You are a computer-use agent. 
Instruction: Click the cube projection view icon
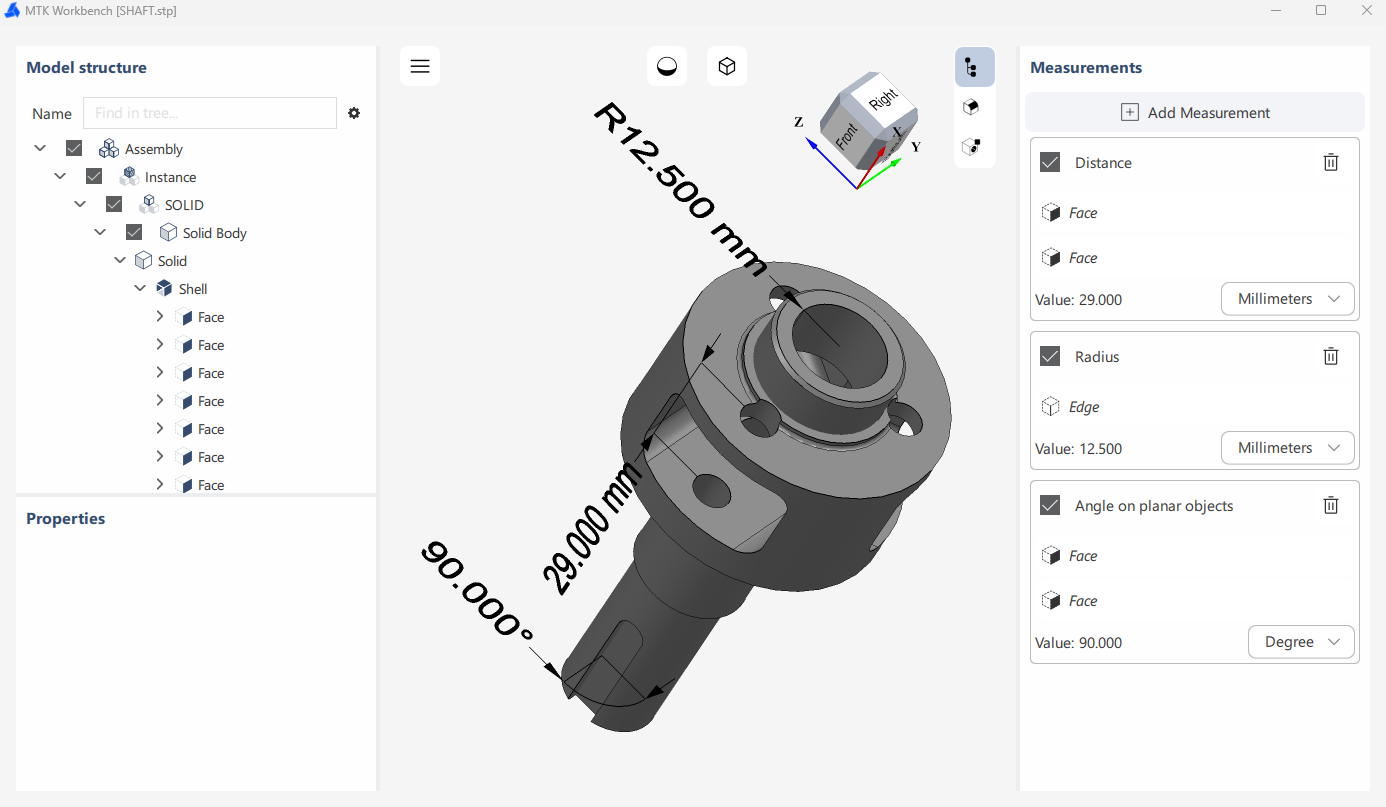(x=727, y=67)
